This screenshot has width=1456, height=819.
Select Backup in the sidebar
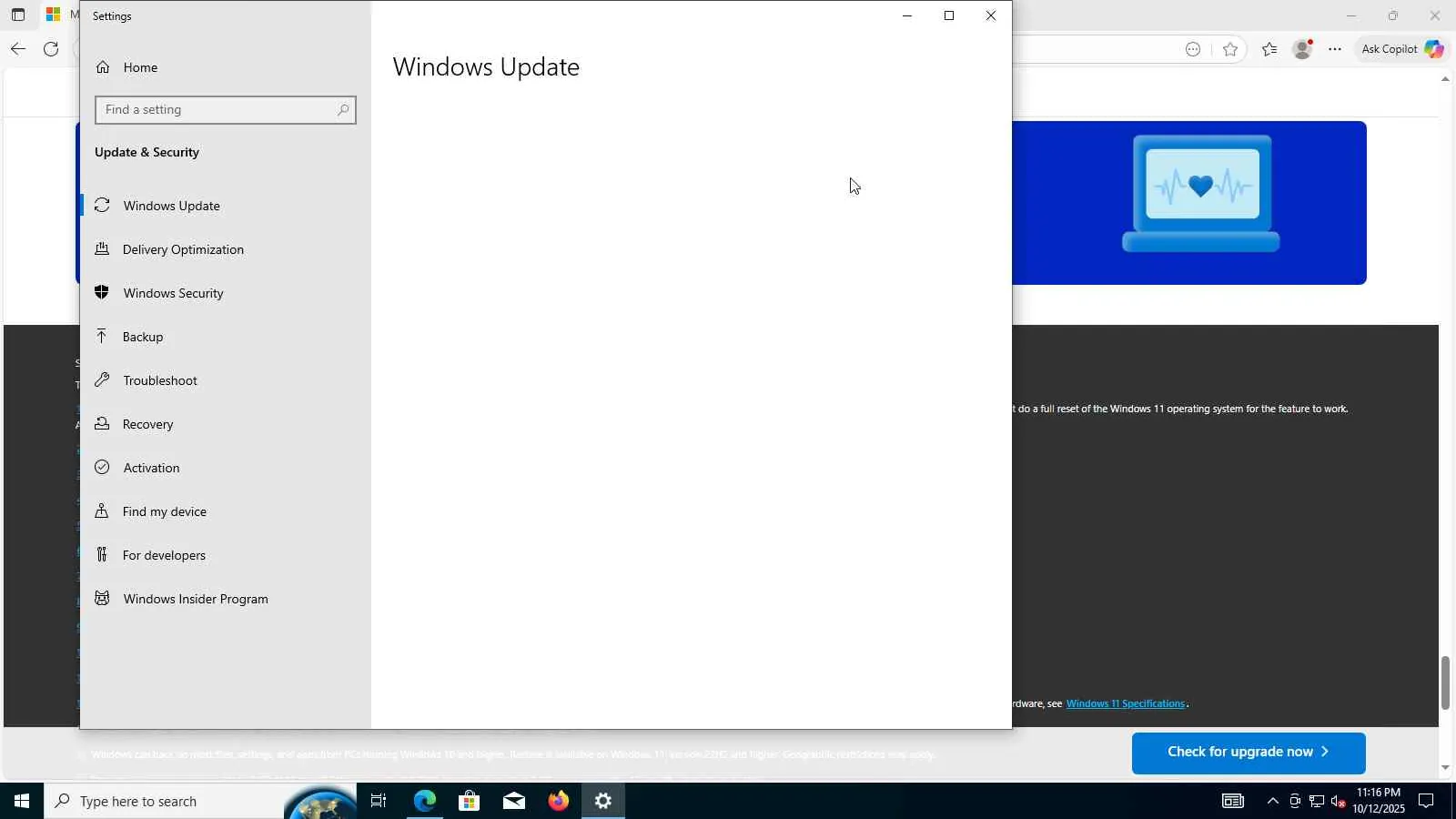click(x=226, y=337)
